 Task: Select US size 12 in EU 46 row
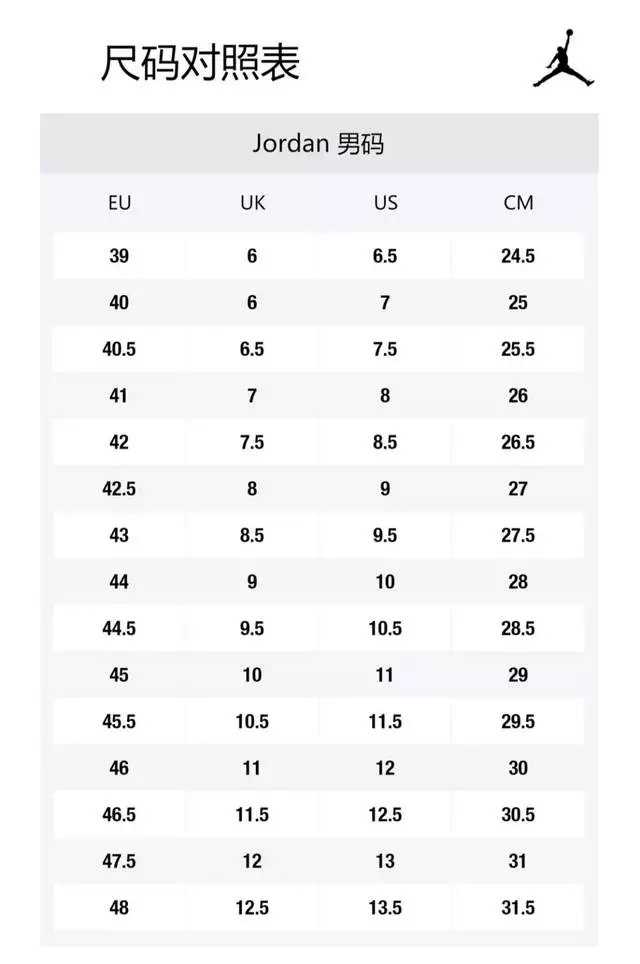pyautogui.click(x=385, y=768)
